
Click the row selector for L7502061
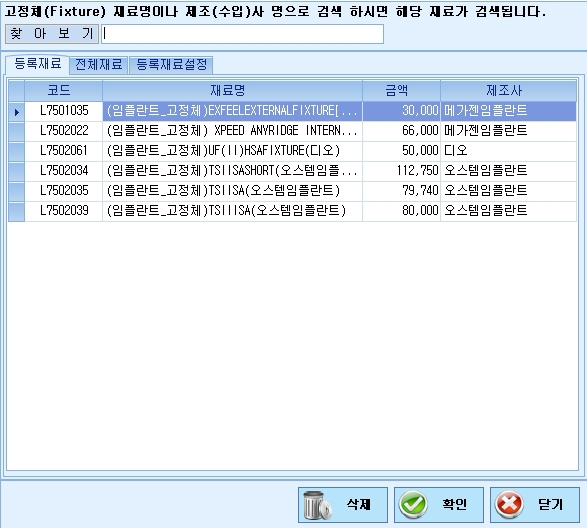click(x=16, y=151)
